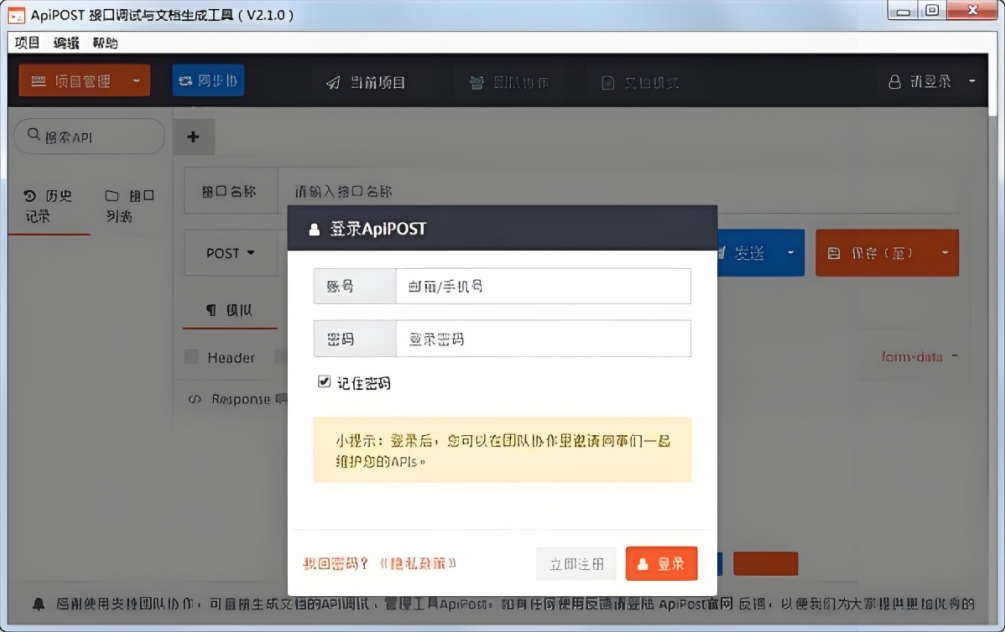
Task: Click the search API magnifier icon
Action: (34, 136)
